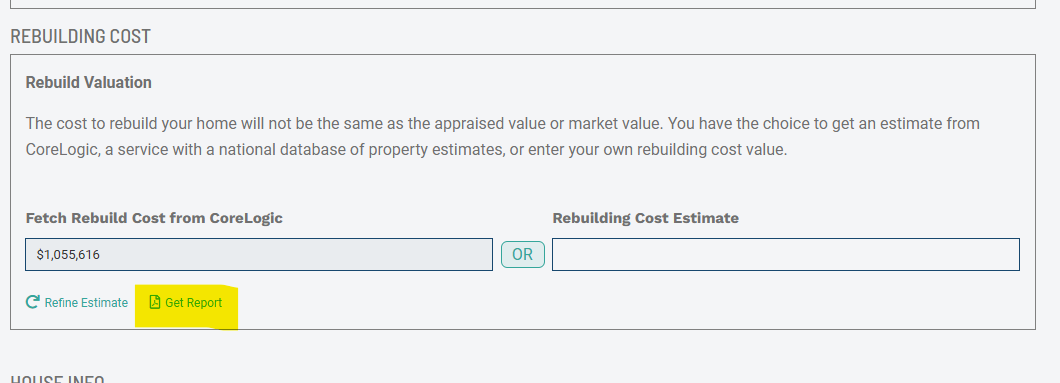Screen dimensions: 1060x383
Task: Click the right end of the Rebuilding Cost Estimate box
Action: point(1007,255)
